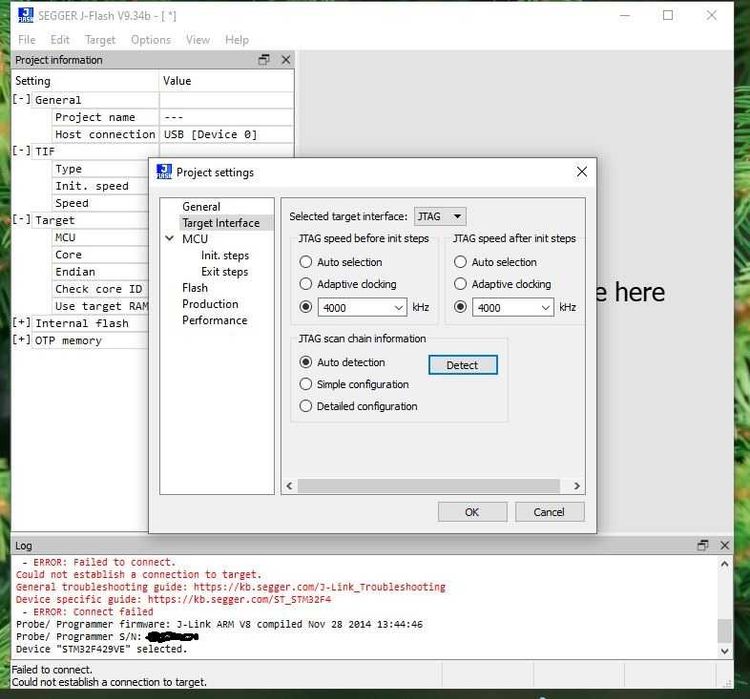
Task: Click Cancel in Project settings
Action: 549,512
